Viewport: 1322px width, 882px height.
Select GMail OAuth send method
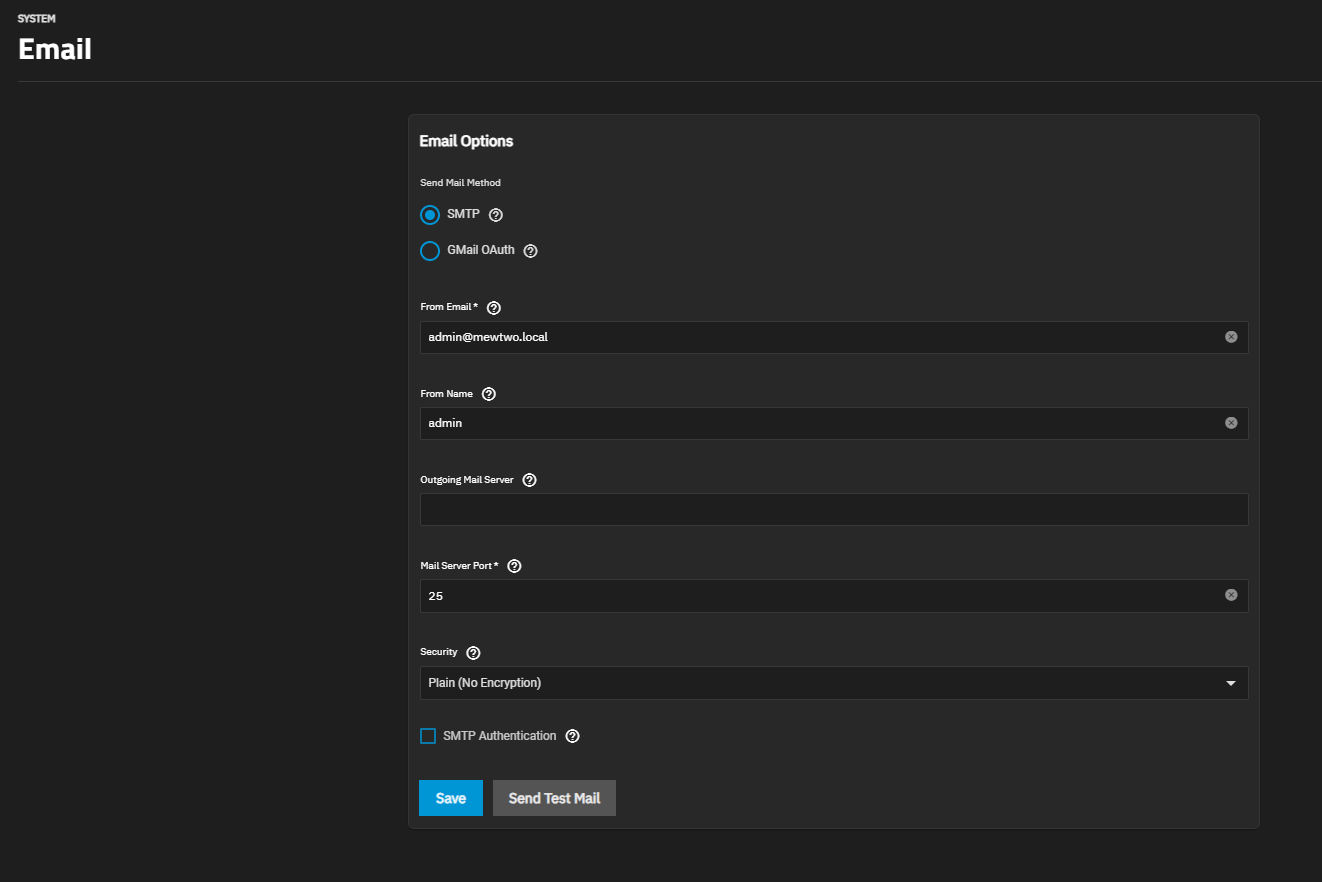[430, 251]
